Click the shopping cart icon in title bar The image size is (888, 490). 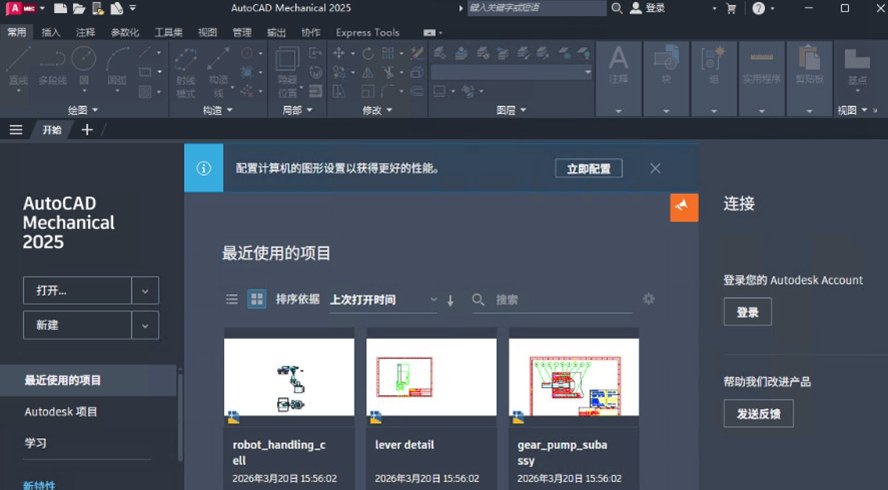[731, 8]
